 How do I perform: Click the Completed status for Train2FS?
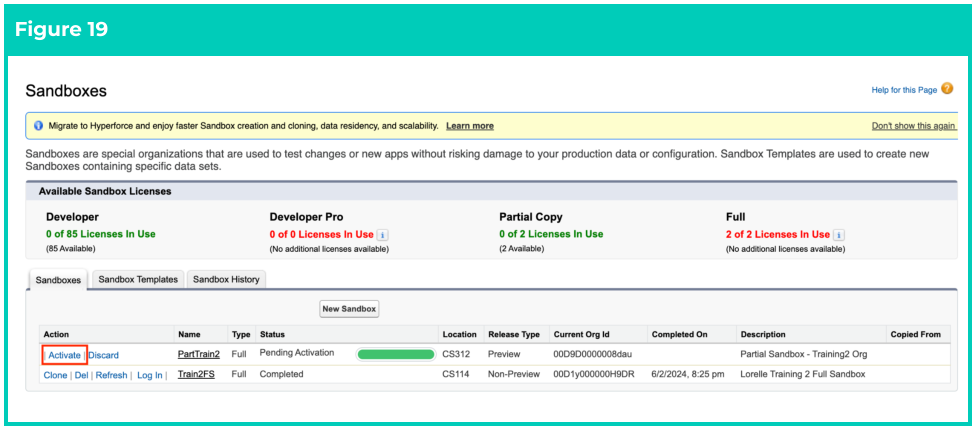click(281, 374)
